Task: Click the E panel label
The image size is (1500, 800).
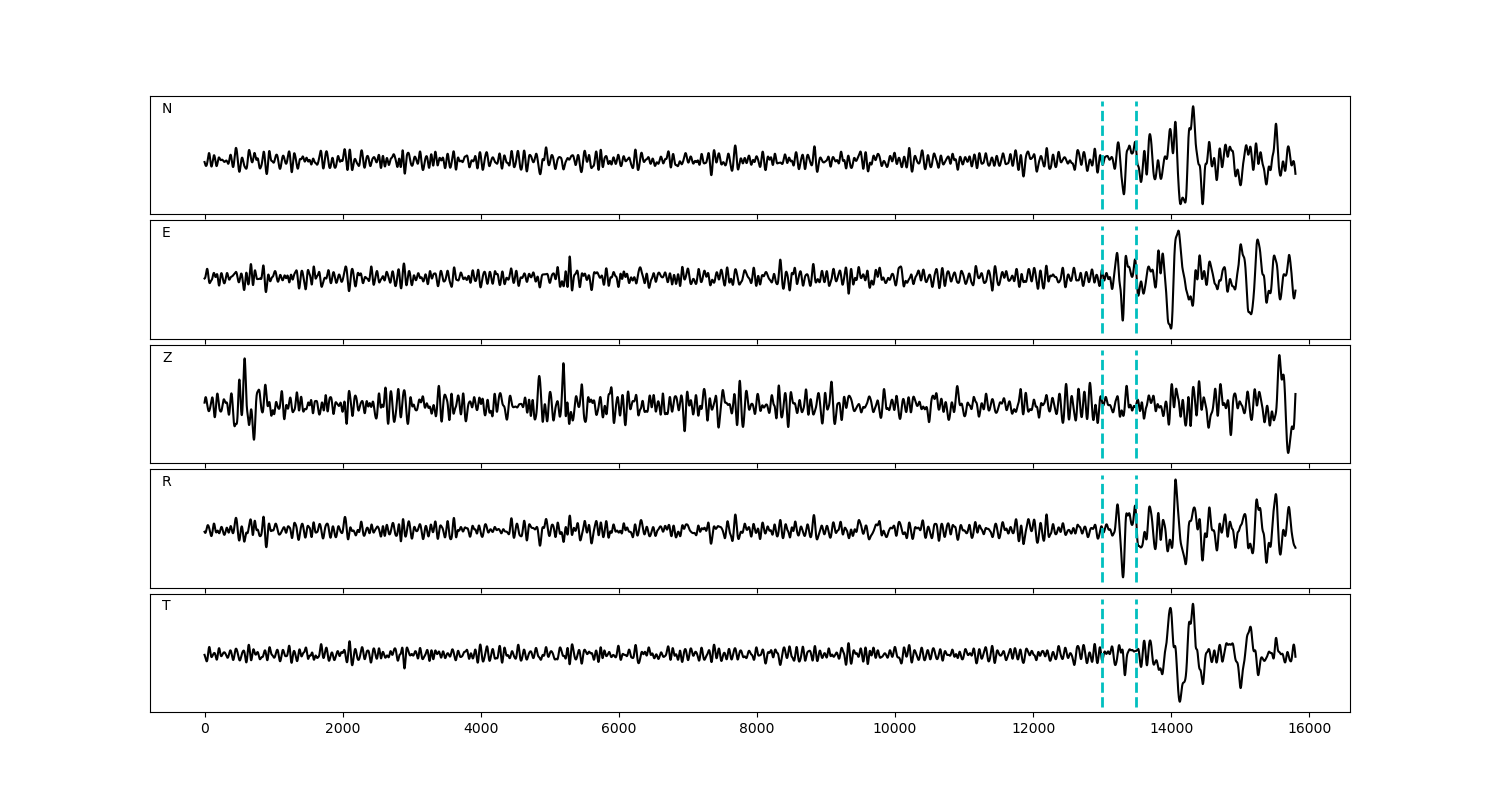Action: pos(166,233)
